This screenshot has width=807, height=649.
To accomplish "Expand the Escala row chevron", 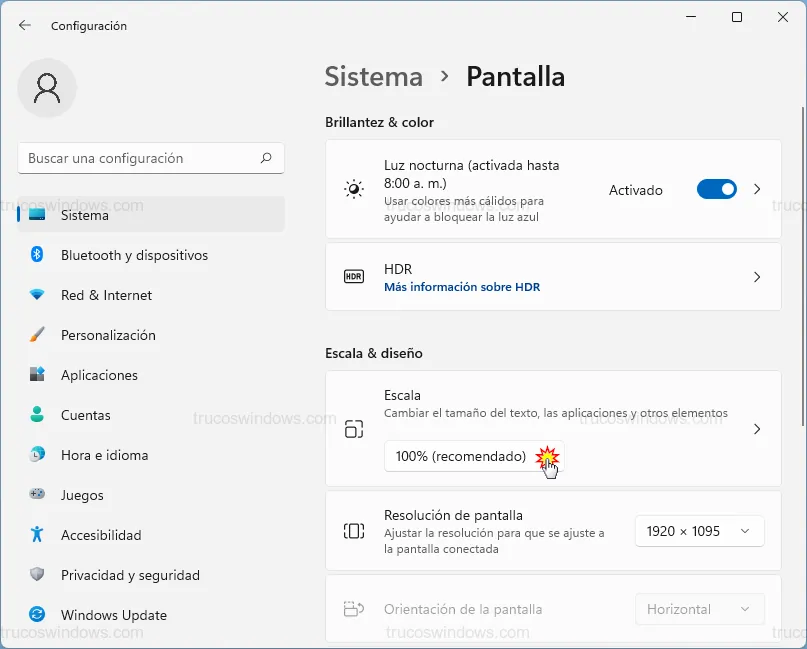I will click(x=757, y=429).
